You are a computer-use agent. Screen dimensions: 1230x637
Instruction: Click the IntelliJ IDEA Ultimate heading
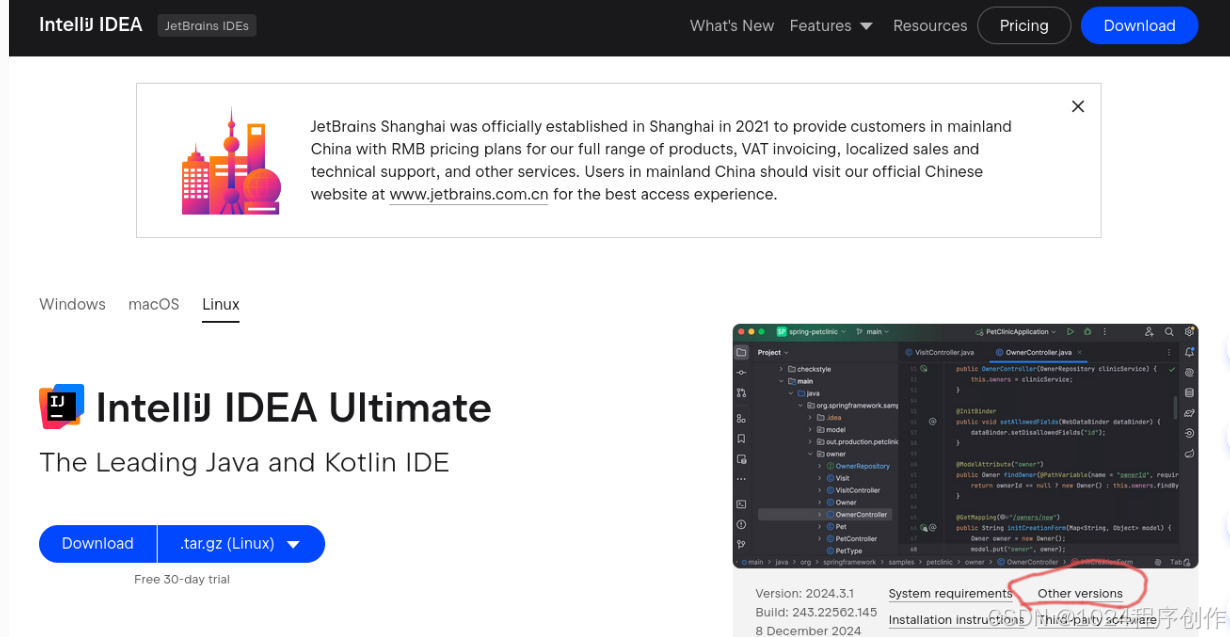click(294, 407)
